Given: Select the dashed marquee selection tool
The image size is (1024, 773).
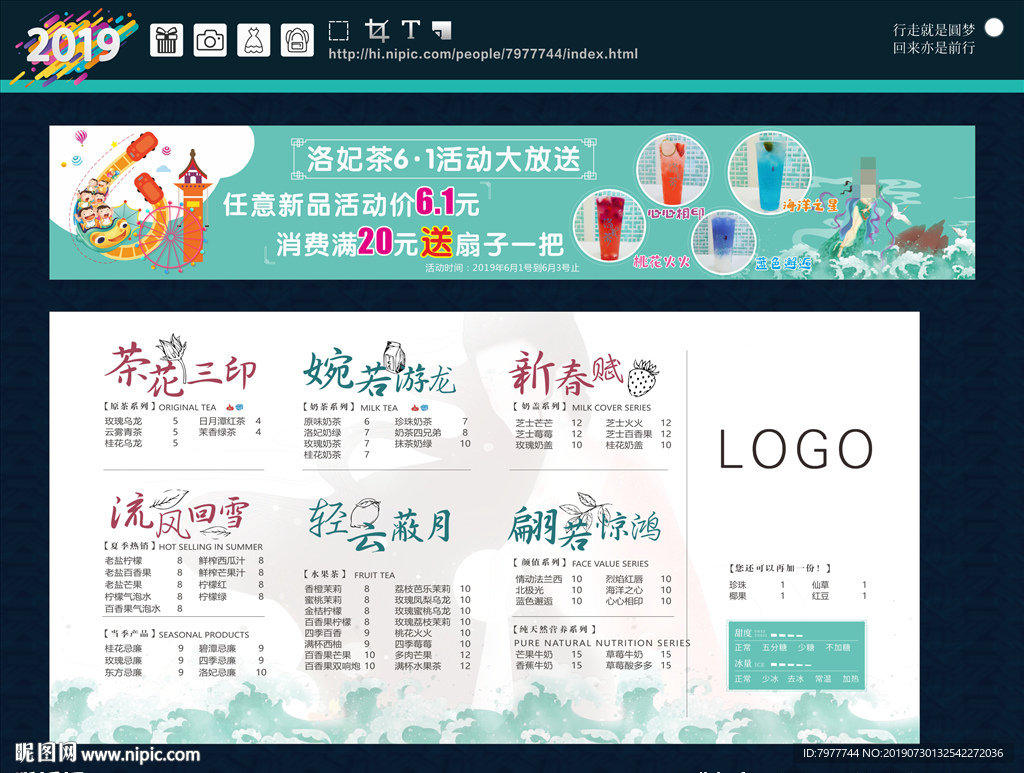Looking at the screenshot, I should [x=339, y=30].
